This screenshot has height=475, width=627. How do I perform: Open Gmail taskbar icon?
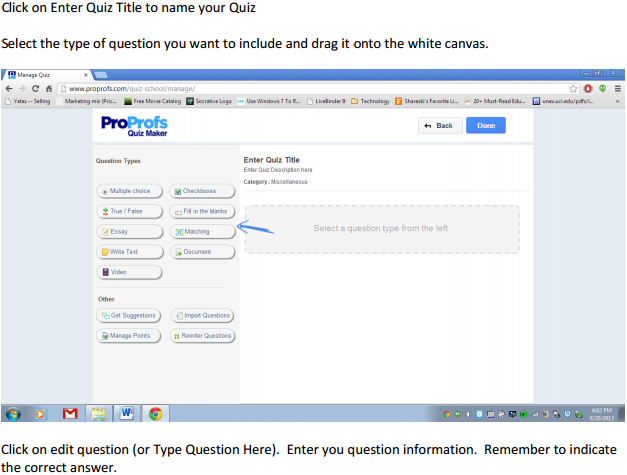tap(70, 414)
